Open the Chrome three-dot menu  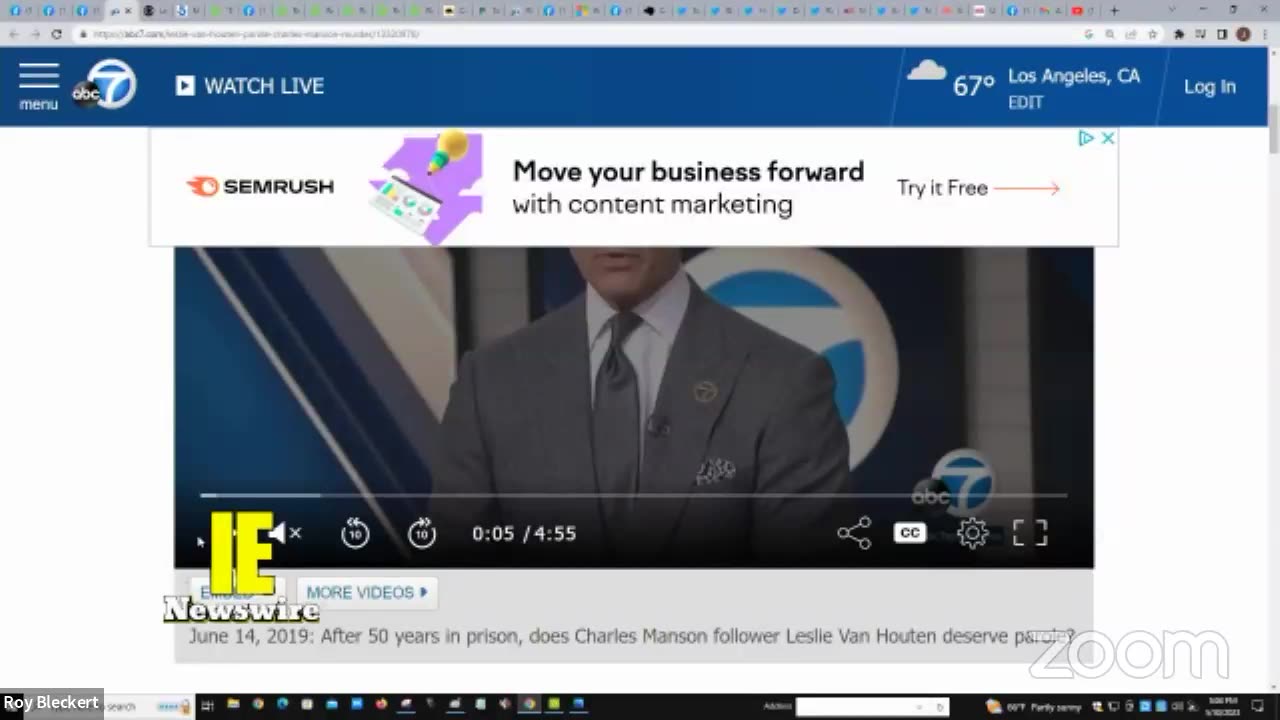1264,34
